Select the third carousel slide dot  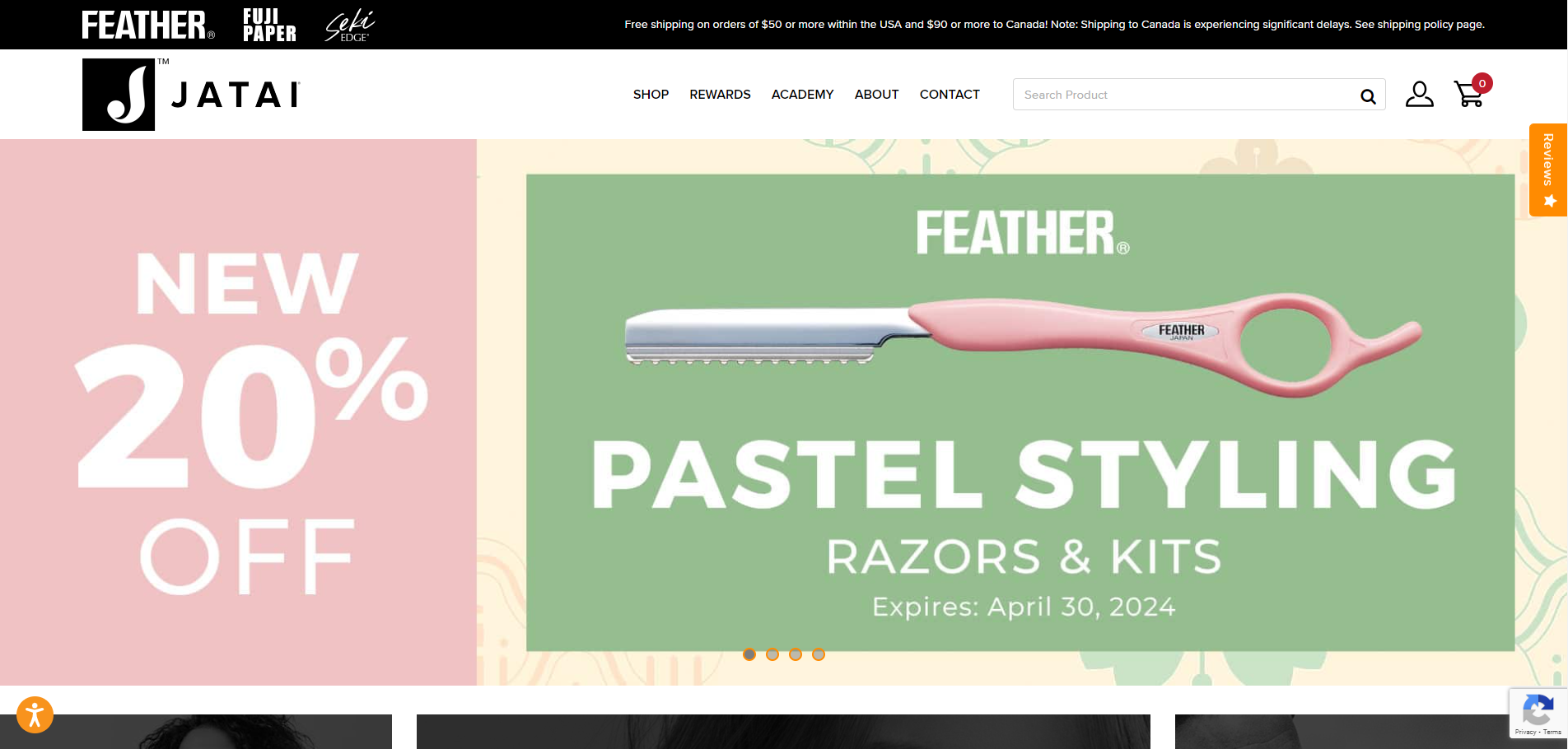796,654
